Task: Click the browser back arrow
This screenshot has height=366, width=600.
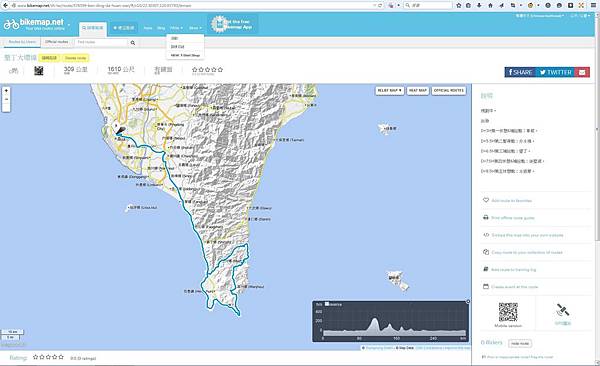Action: [5, 5]
